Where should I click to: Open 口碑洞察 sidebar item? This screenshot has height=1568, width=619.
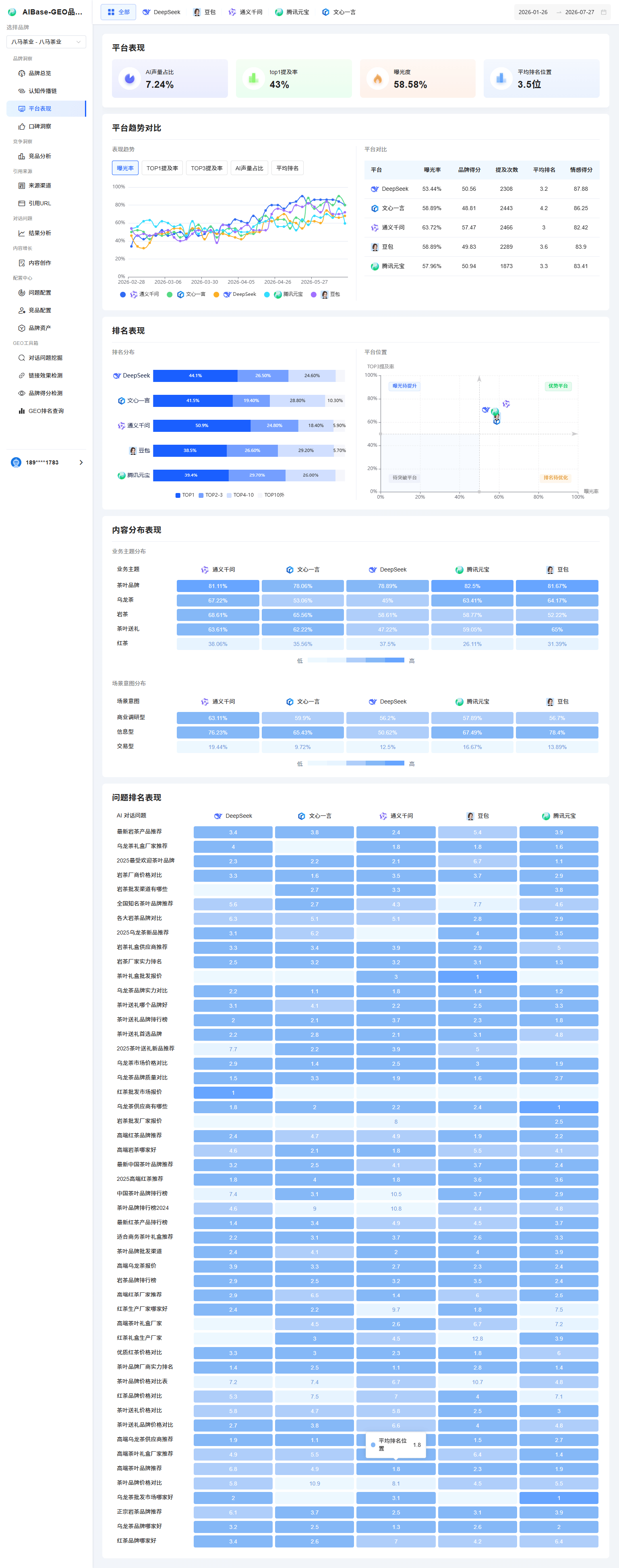pyautogui.click(x=46, y=127)
